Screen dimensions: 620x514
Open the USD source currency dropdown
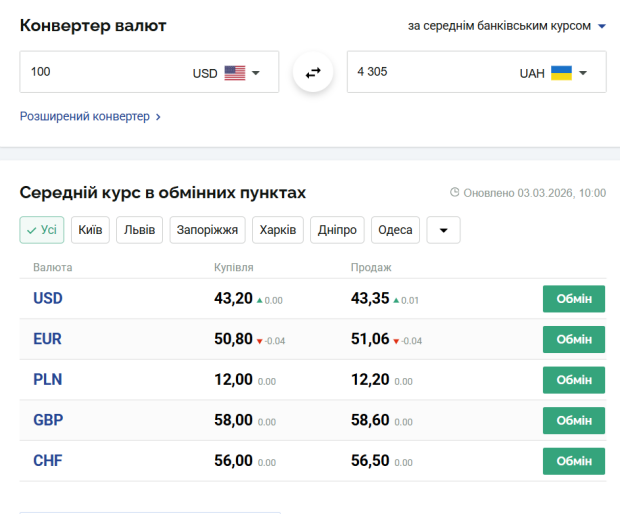256,73
